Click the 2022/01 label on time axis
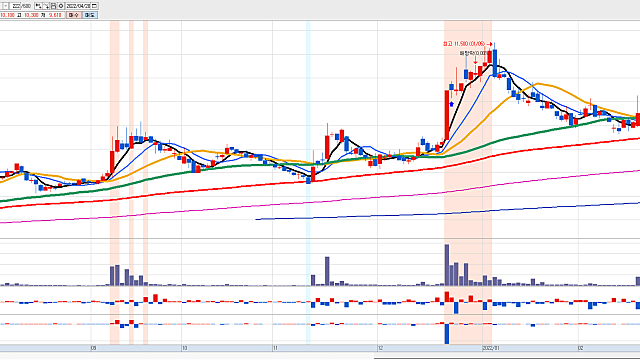The height and width of the screenshot is (360, 640). 491,348
